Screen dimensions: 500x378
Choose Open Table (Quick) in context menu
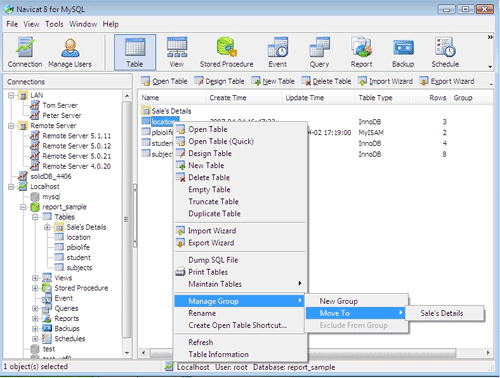240,141
